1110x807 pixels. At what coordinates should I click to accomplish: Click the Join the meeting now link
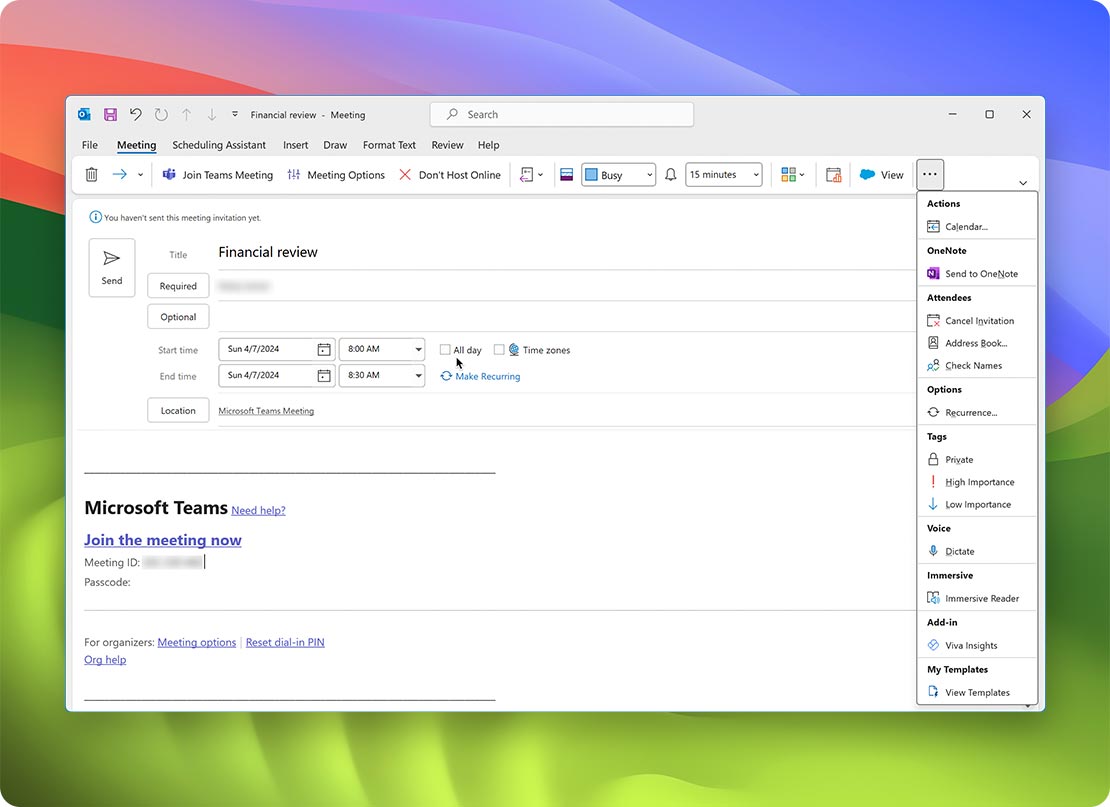pos(162,540)
